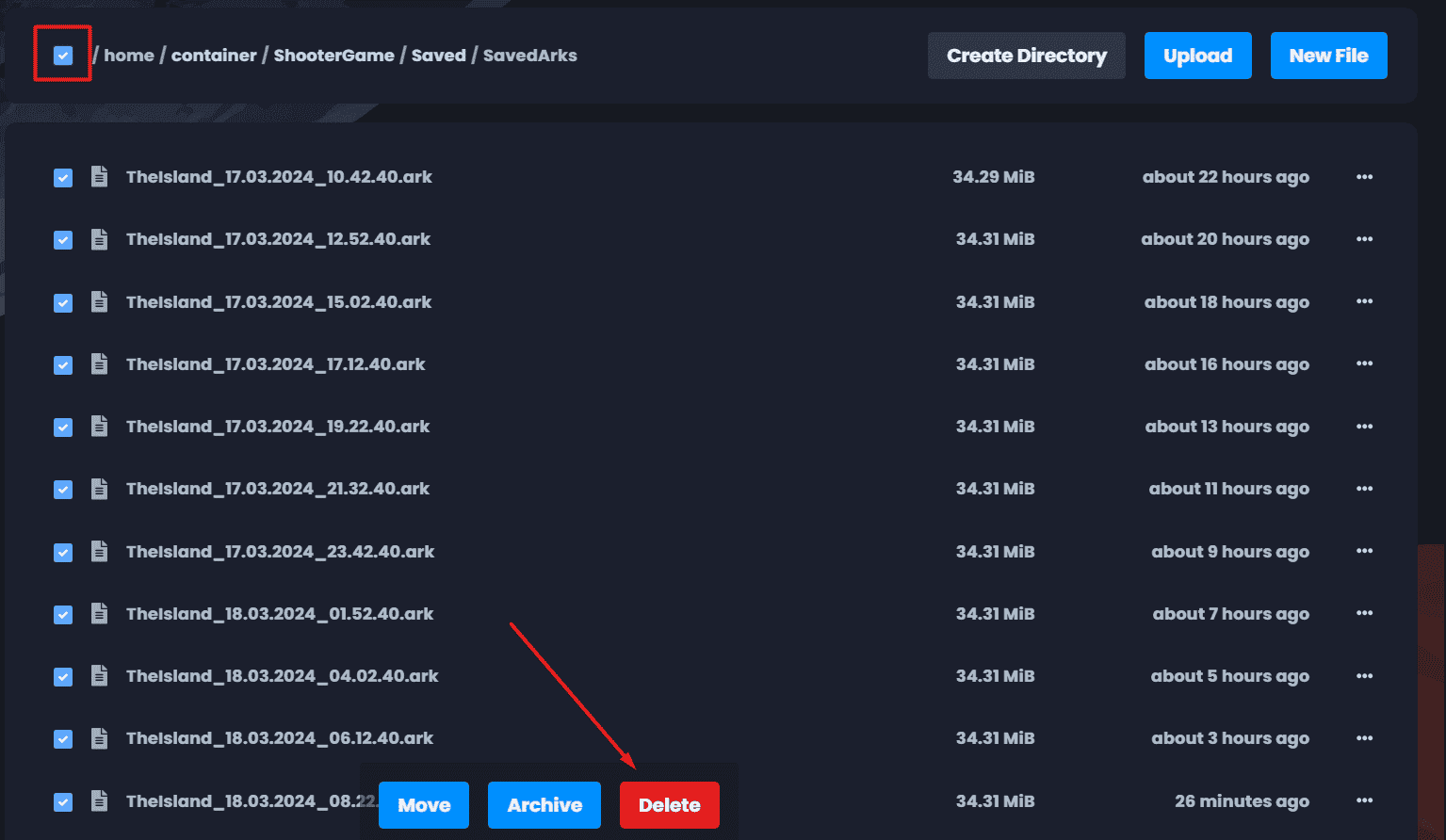Click the Upload button
1446x840 pixels.
(1197, 56)
